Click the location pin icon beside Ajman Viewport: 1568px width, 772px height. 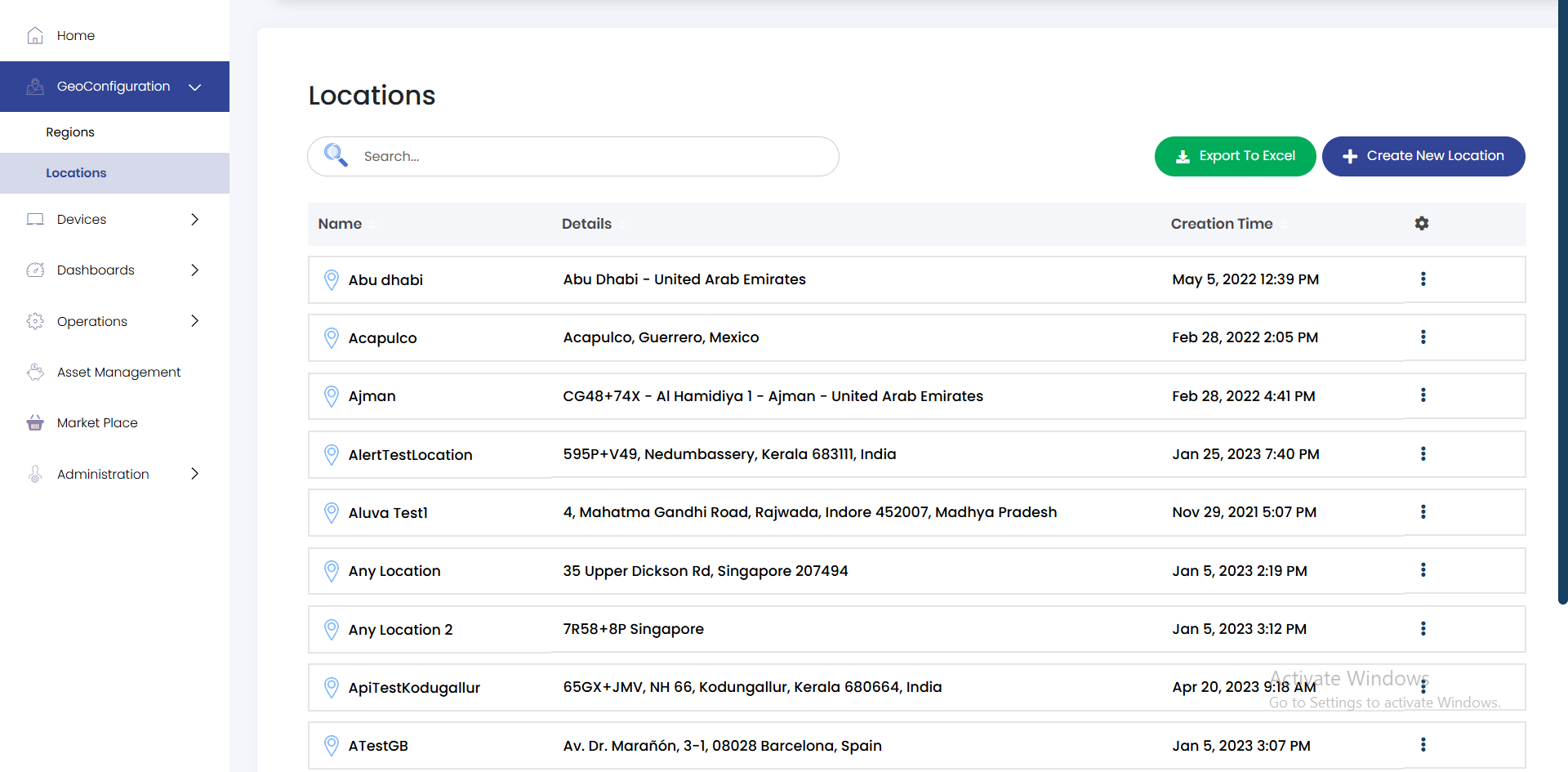pos(331,396)
